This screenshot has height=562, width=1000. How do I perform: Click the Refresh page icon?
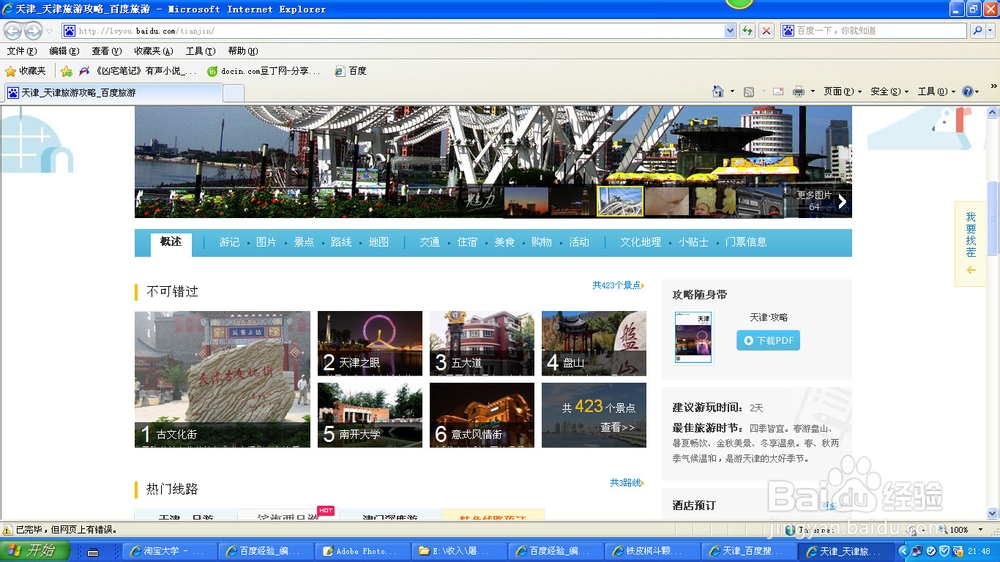click(x=747, y=30)
